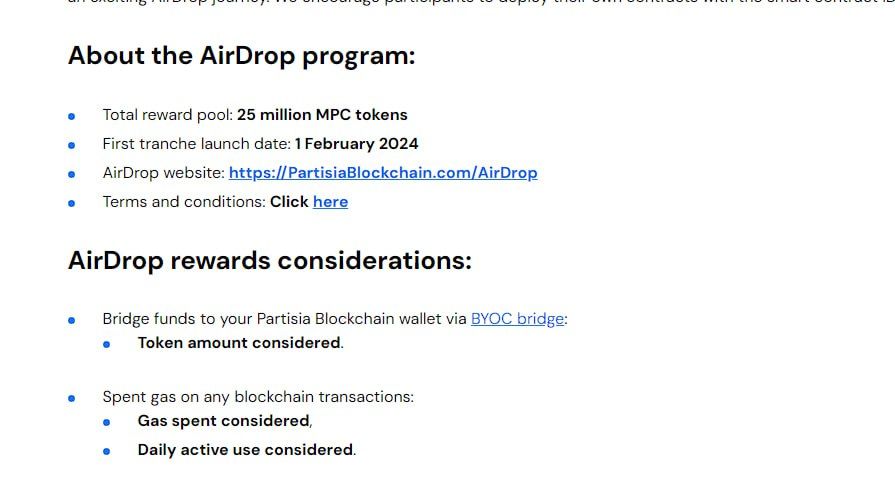The image size is (895, 483).
Task: Click the bullet beside "Terms and conditions"
Action: tap(71, 203)
